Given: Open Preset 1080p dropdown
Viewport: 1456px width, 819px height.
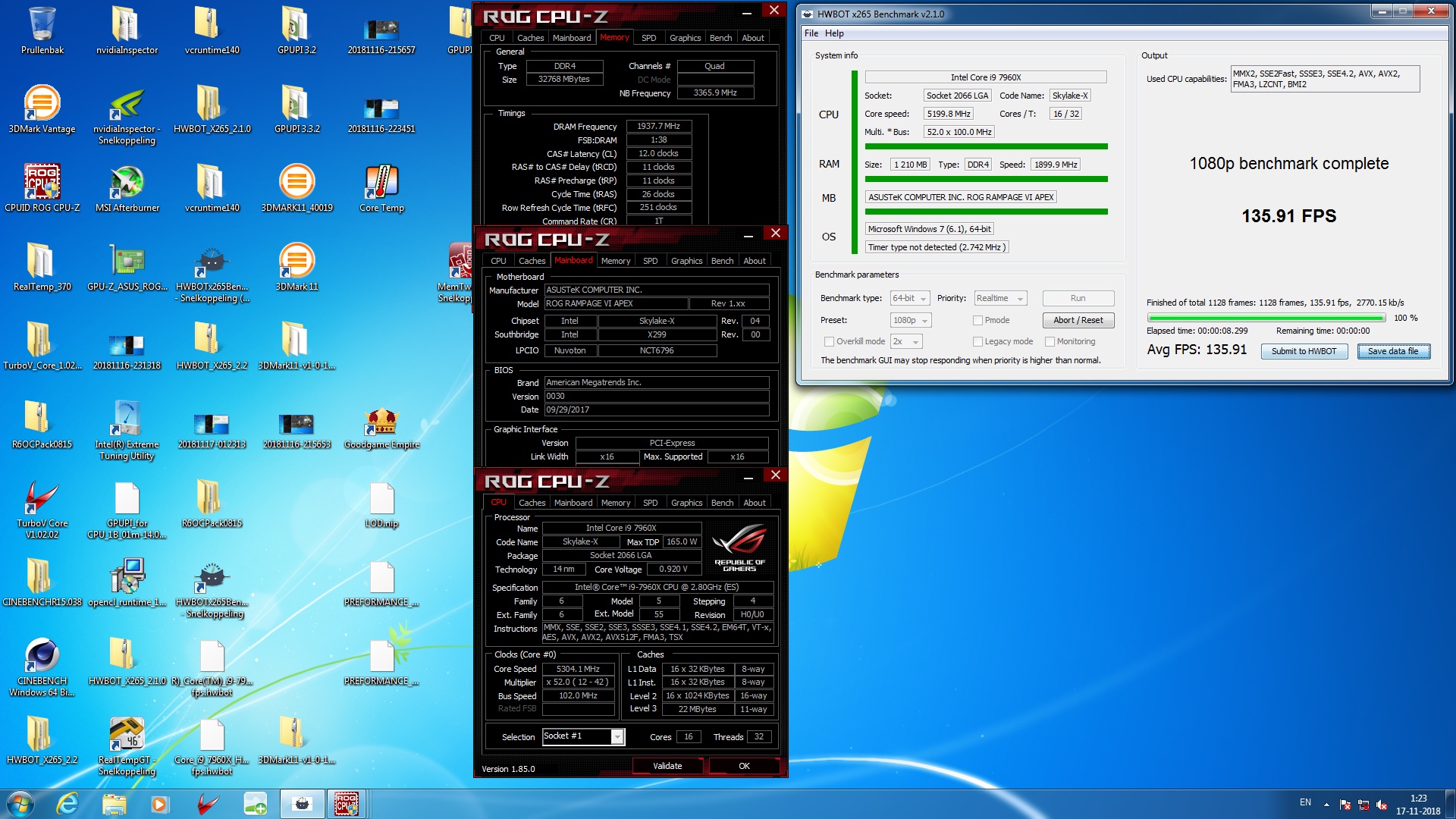Looking at the screenshot, I should (x=910, y=320).
